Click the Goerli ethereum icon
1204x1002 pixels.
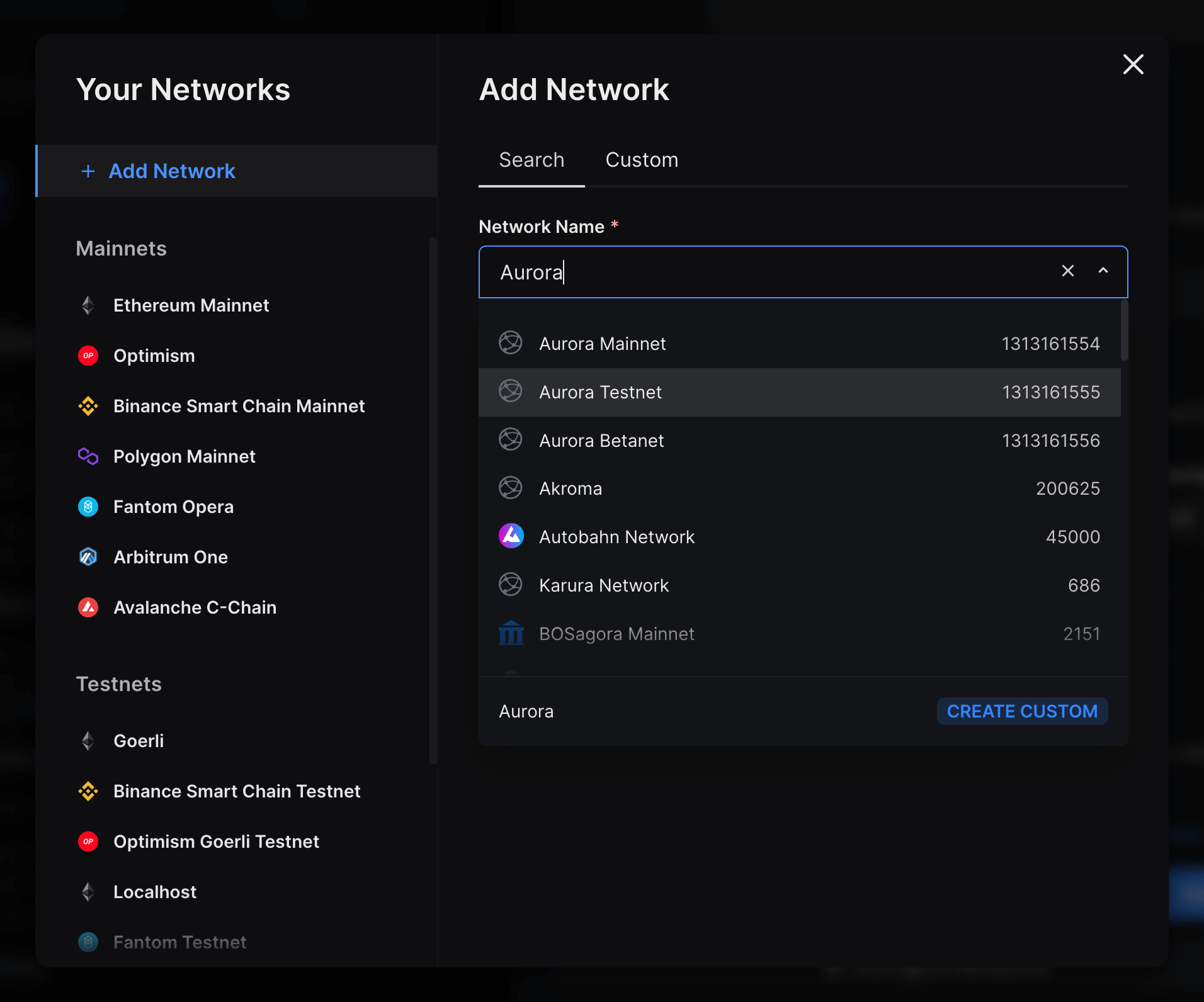point(88,741)
